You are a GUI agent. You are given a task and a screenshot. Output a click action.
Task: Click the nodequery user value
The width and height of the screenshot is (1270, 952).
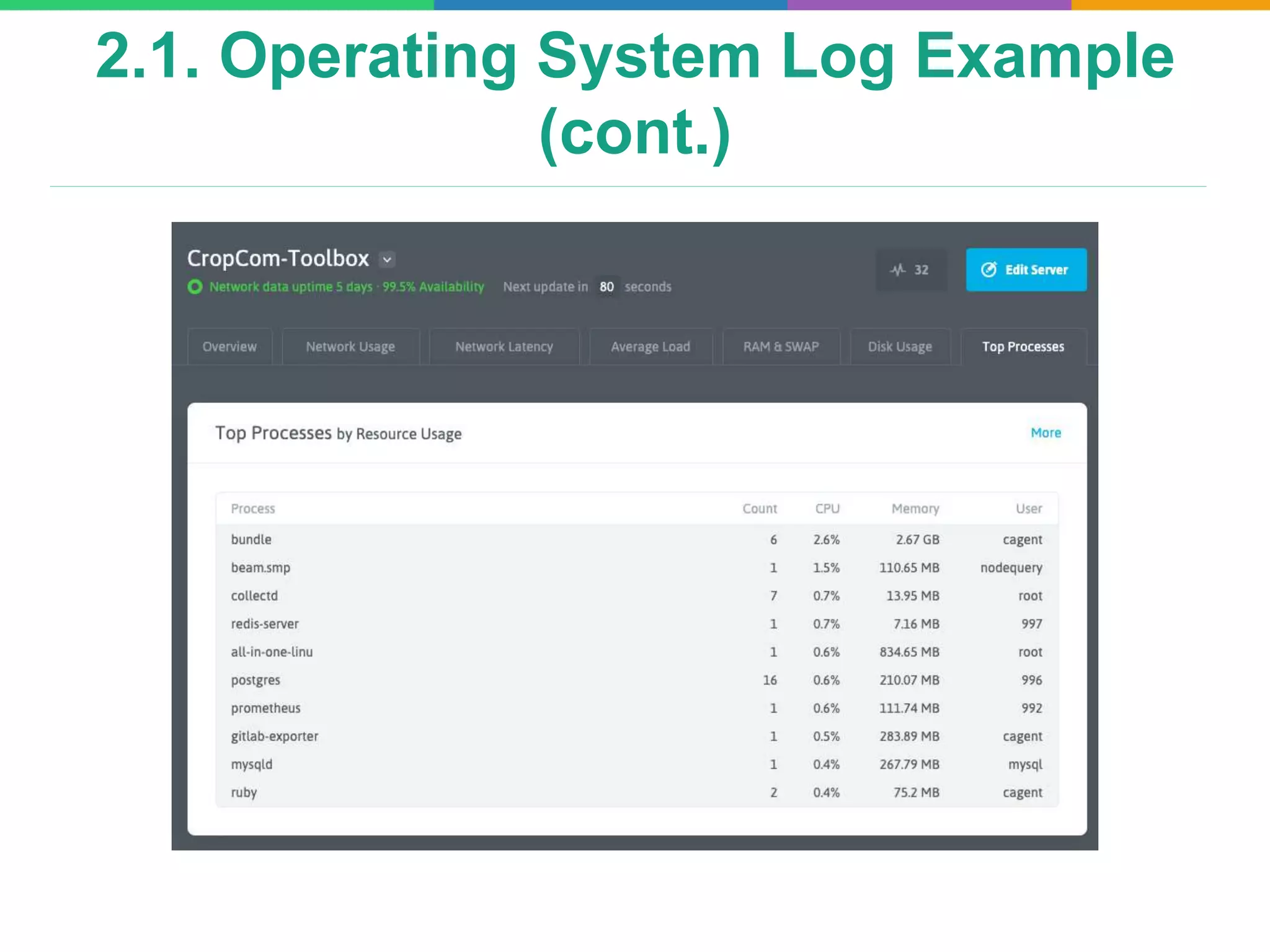[x=1011, y=568]
